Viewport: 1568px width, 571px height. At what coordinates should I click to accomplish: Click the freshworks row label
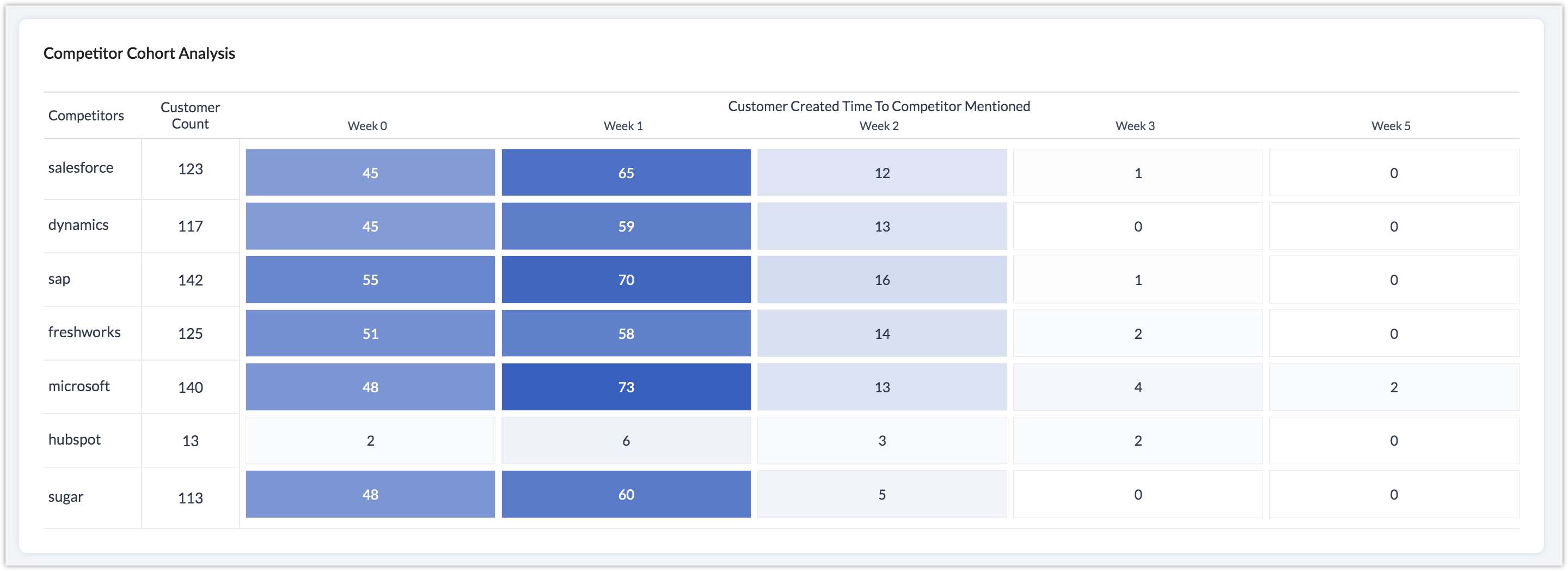[x=84, y=332]
